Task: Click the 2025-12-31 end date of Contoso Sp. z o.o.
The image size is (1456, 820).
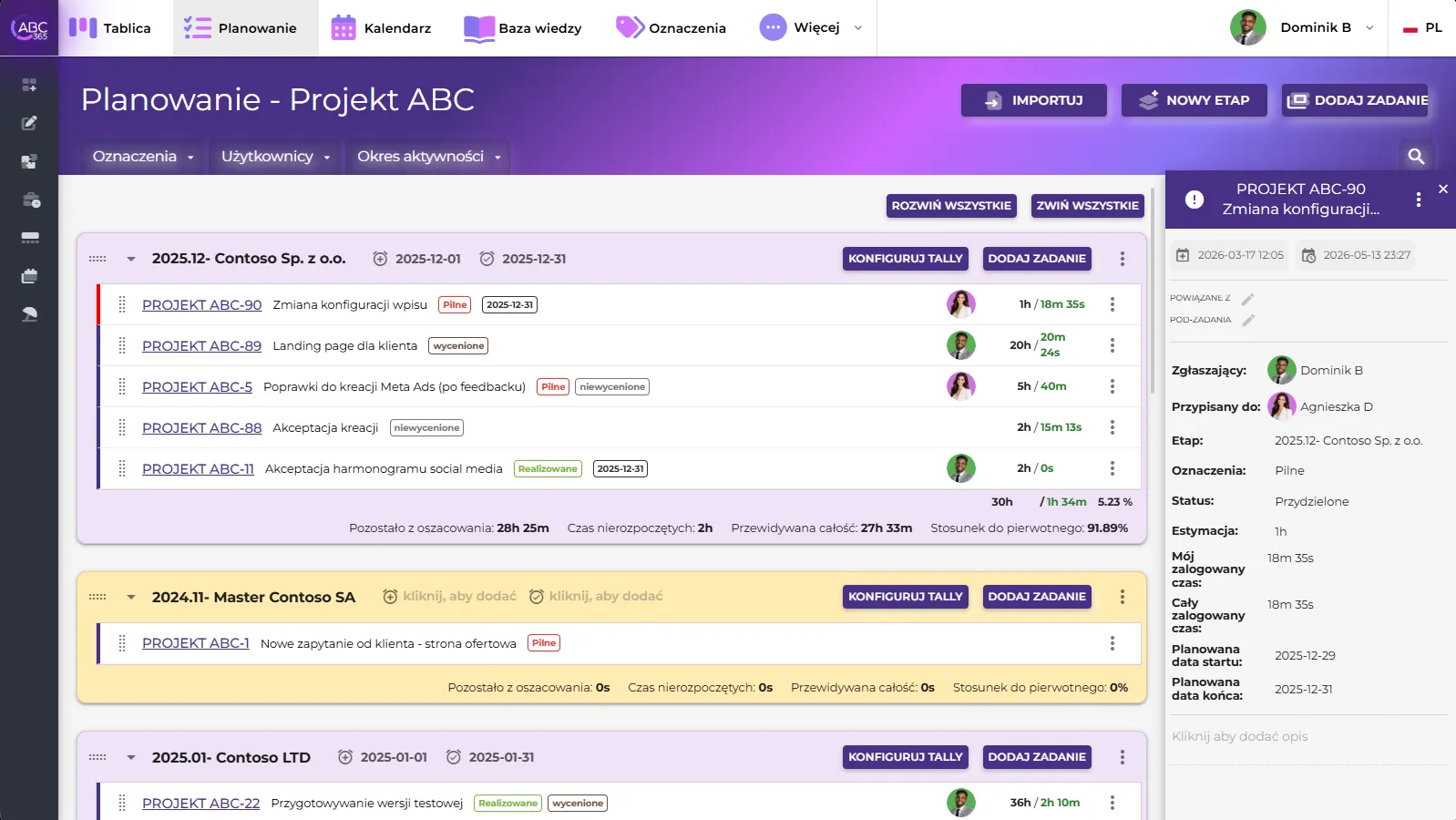Action: point(534,259)
